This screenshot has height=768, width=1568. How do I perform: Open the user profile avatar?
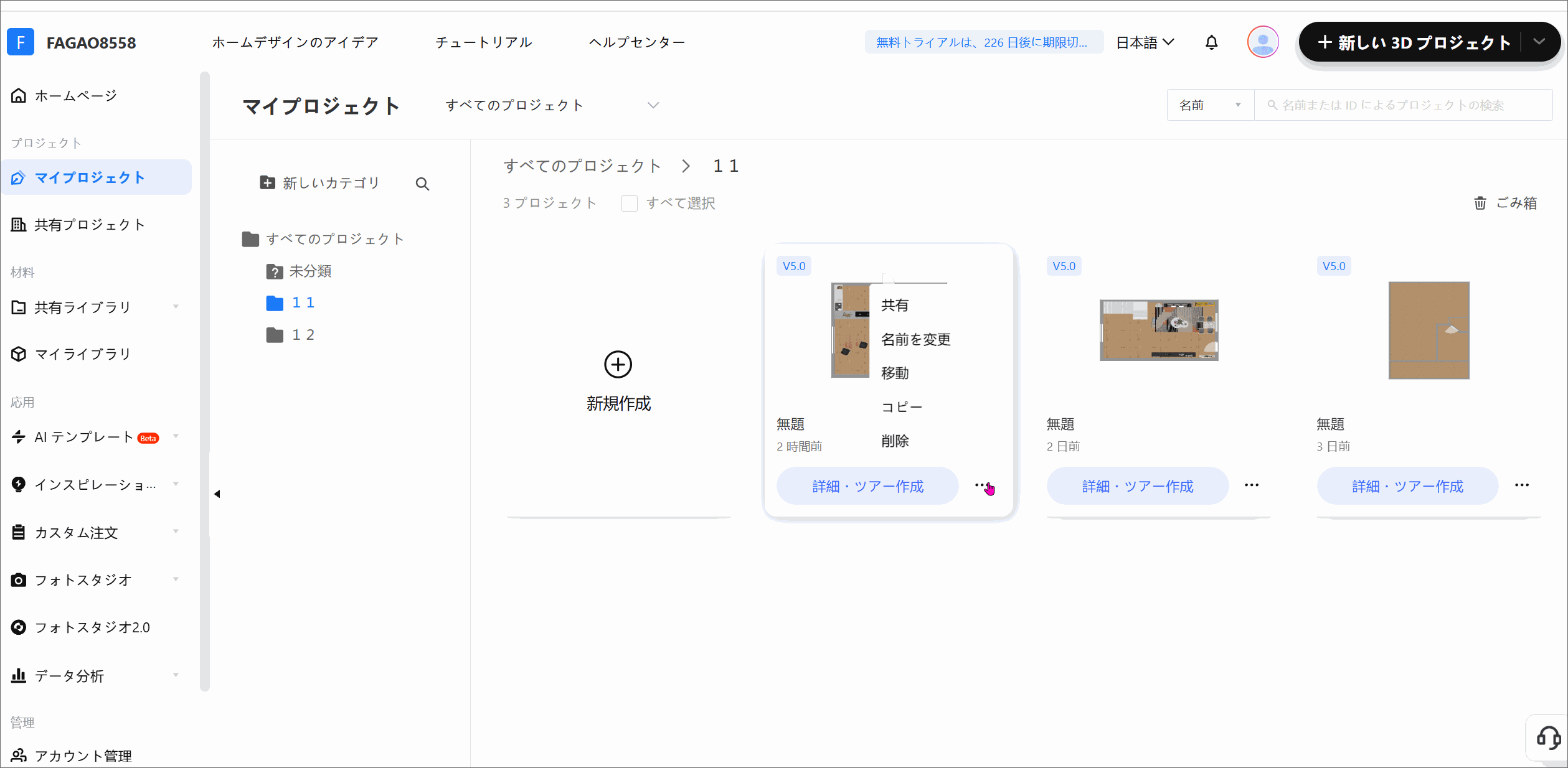[x=1263, y=42]
